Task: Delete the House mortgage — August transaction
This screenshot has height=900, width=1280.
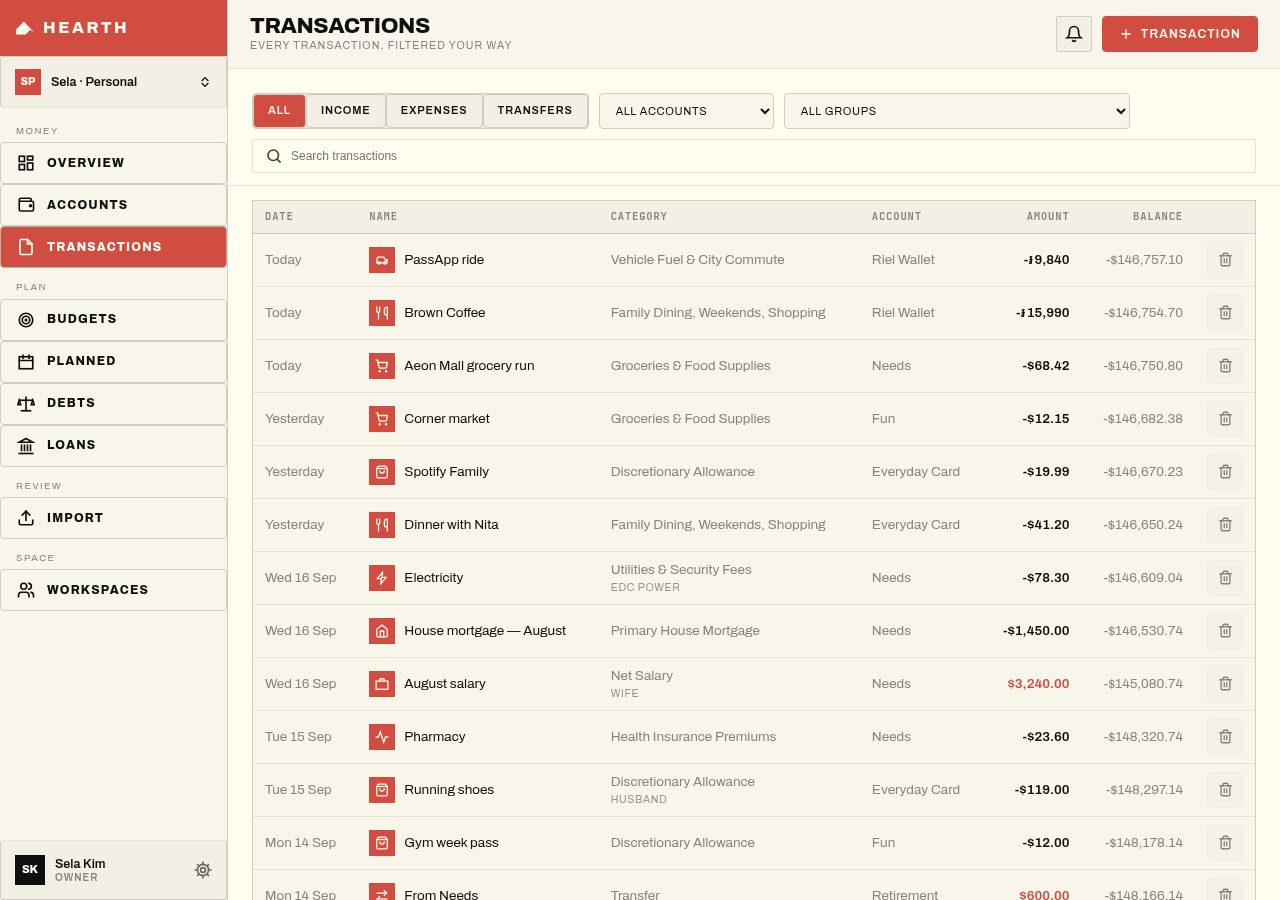Action: (1225, 631)
